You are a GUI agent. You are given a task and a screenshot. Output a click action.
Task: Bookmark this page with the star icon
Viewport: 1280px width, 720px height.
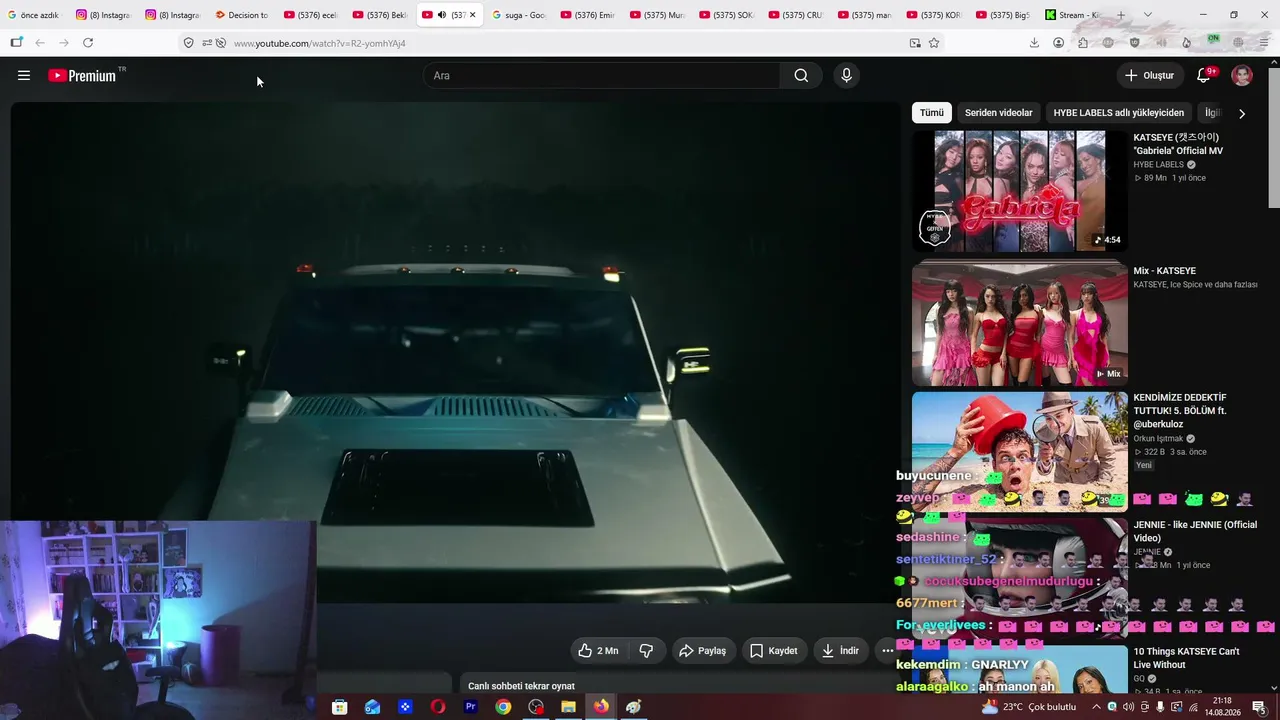coord(934,43)
